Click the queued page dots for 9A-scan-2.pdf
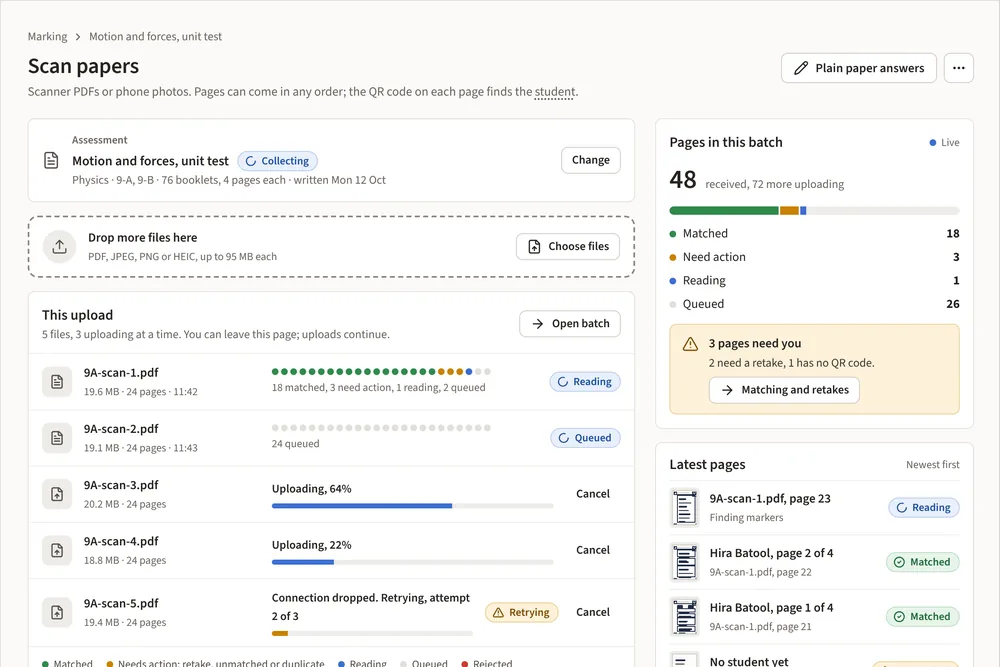Viewport: 1000px width, 667px height. click(x=381, y=428)
